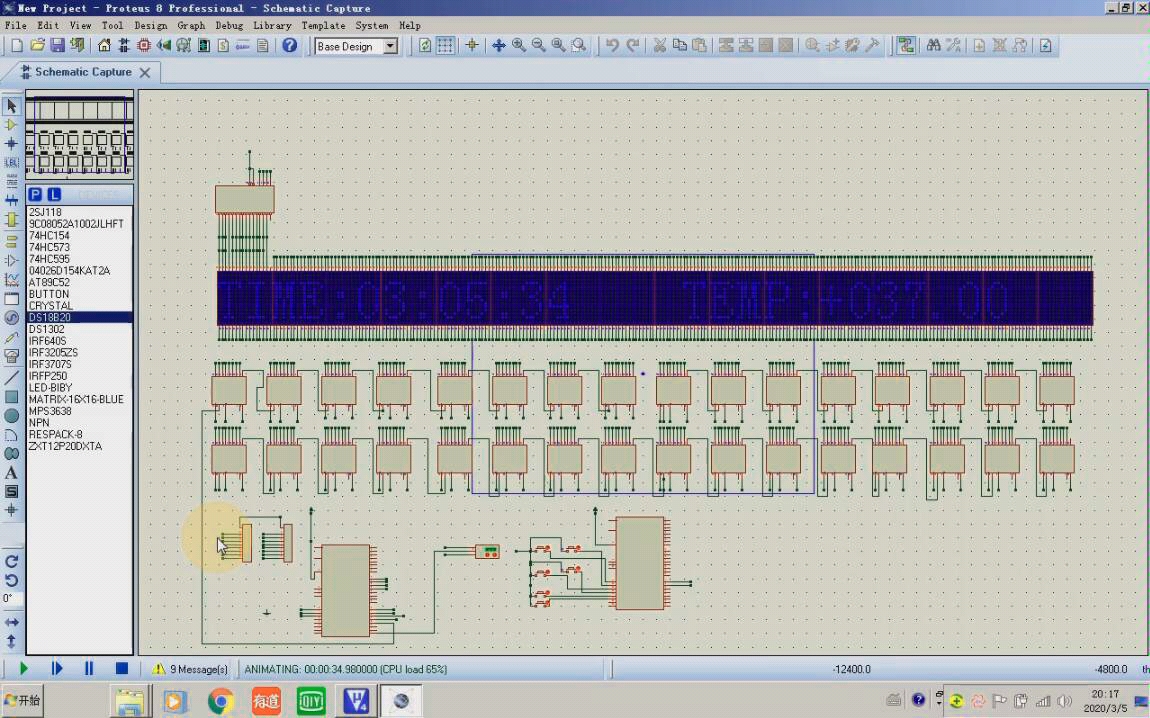Click the Zoom In magnifier icon
The width and height of the screenshot is (1150, 718).
tap(519, 46)
